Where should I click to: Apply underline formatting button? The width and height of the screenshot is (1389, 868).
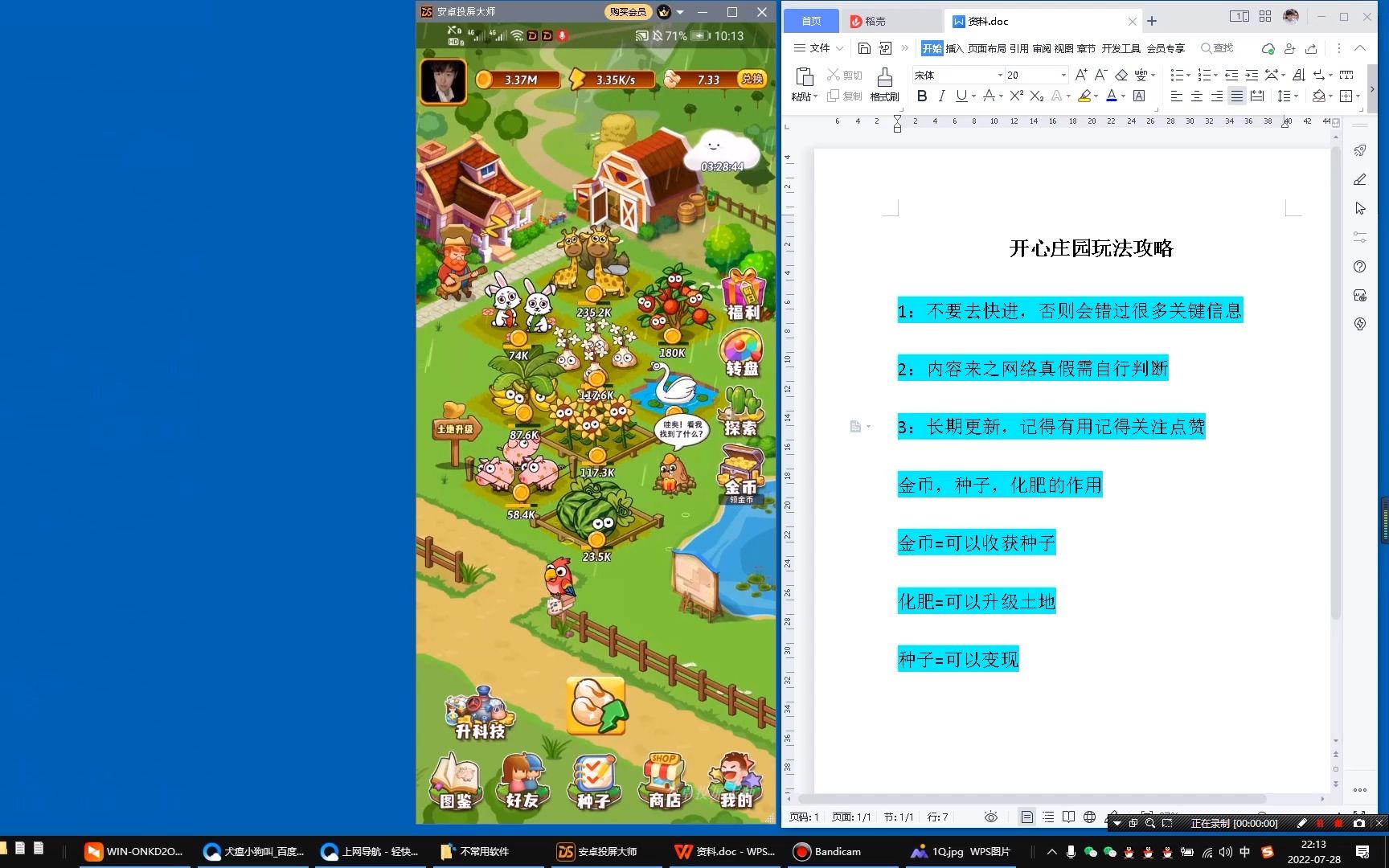click(961, 96)
